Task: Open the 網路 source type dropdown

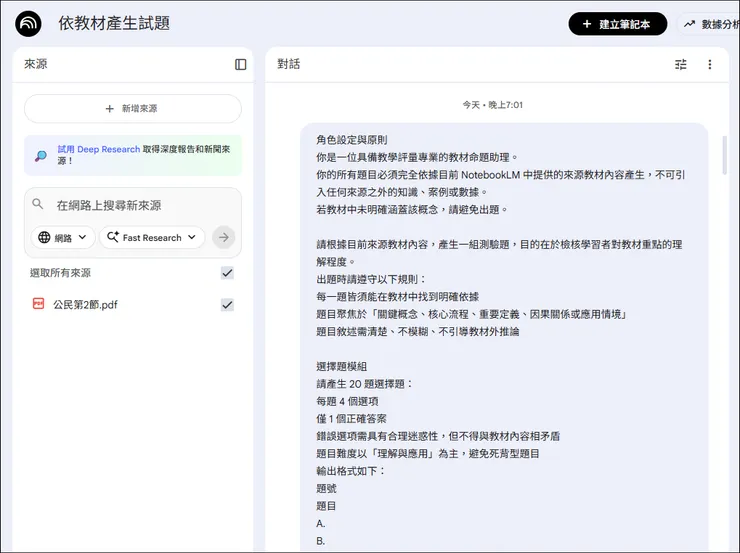Action: (x=63, y=237)
